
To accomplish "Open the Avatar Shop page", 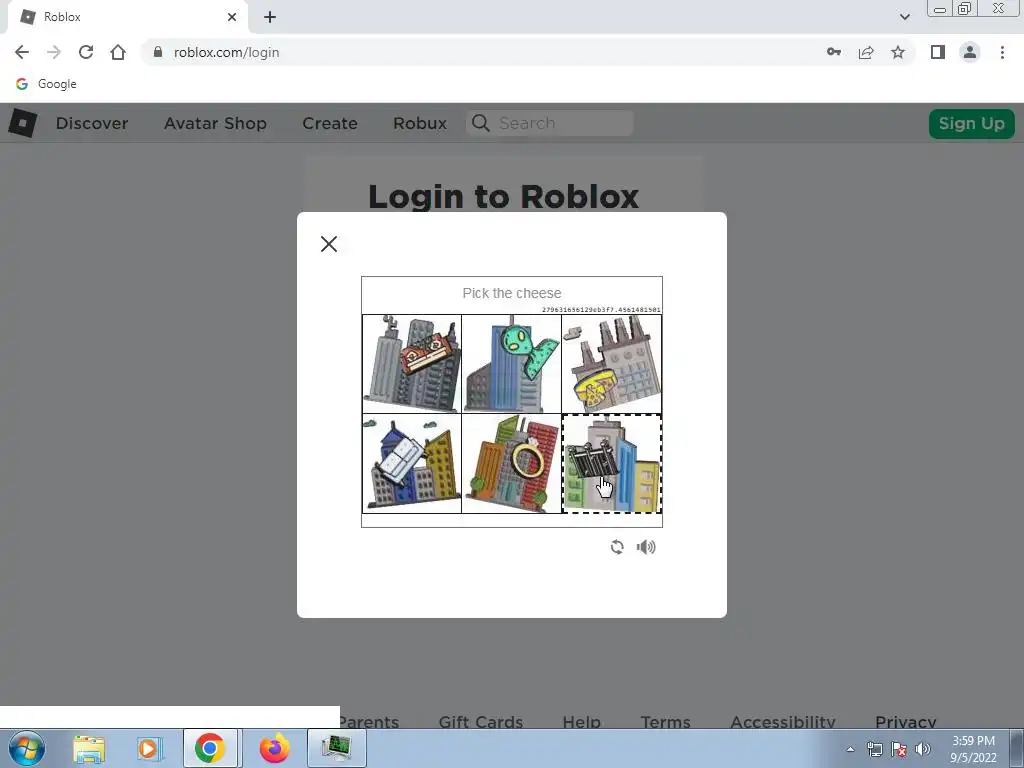I will coord(215,123).
